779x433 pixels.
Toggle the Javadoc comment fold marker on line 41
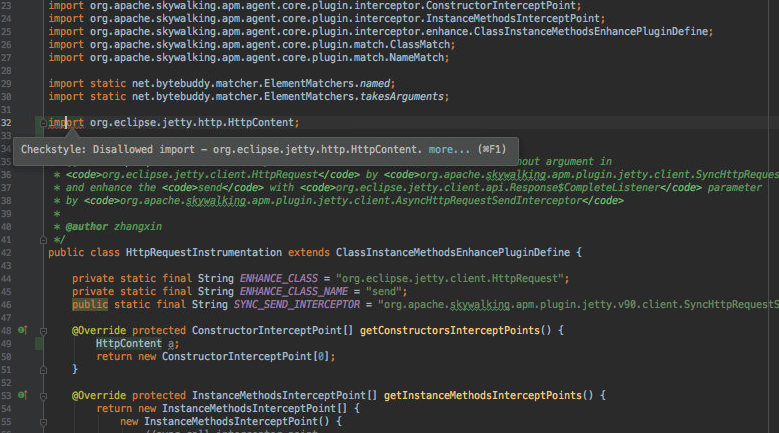tap(43, 240)
